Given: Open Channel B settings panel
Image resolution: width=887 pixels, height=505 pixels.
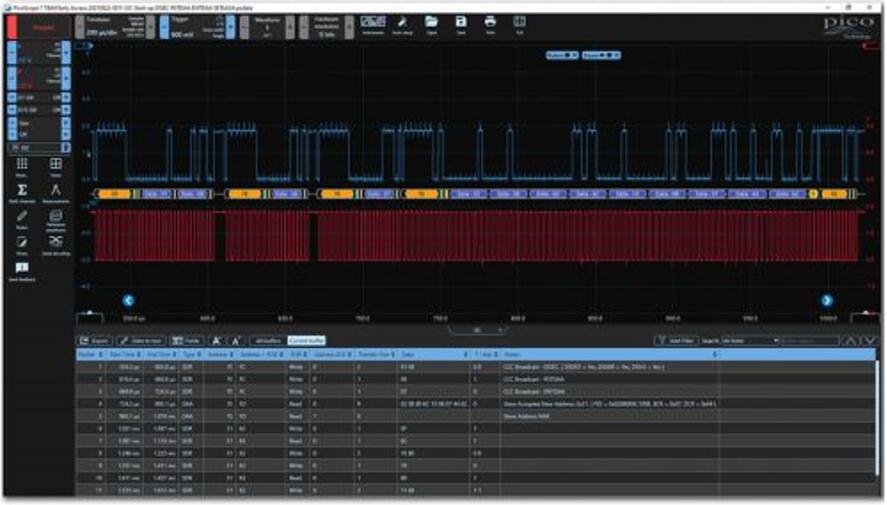Looking at the screenshot, I should (38, 79).
